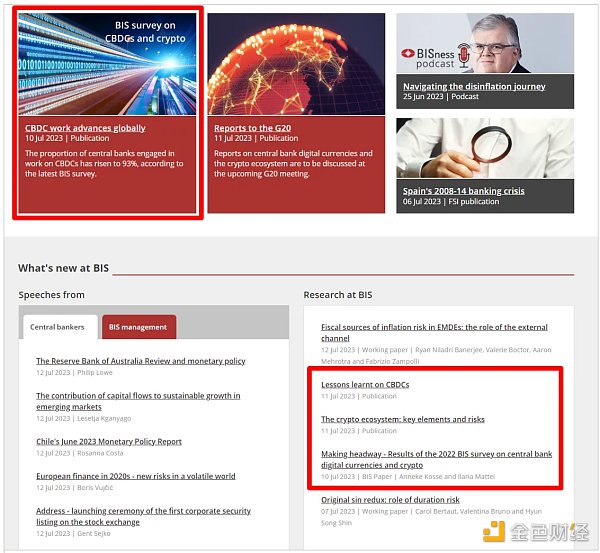Open the Reports to the G20 link
Viewport: 600px width, 553px height.
coord(252,128)
